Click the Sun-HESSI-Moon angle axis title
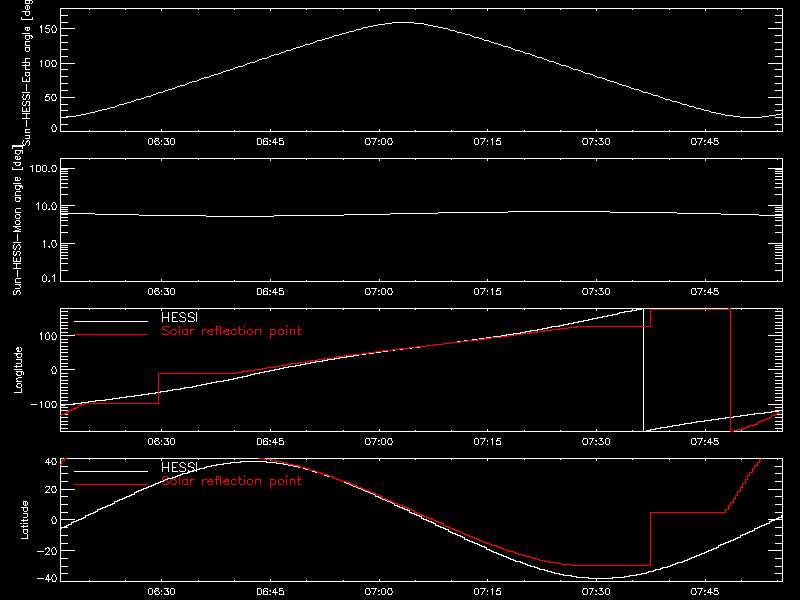Viewport: 800px width, 600px height. (x=17, y=222)
